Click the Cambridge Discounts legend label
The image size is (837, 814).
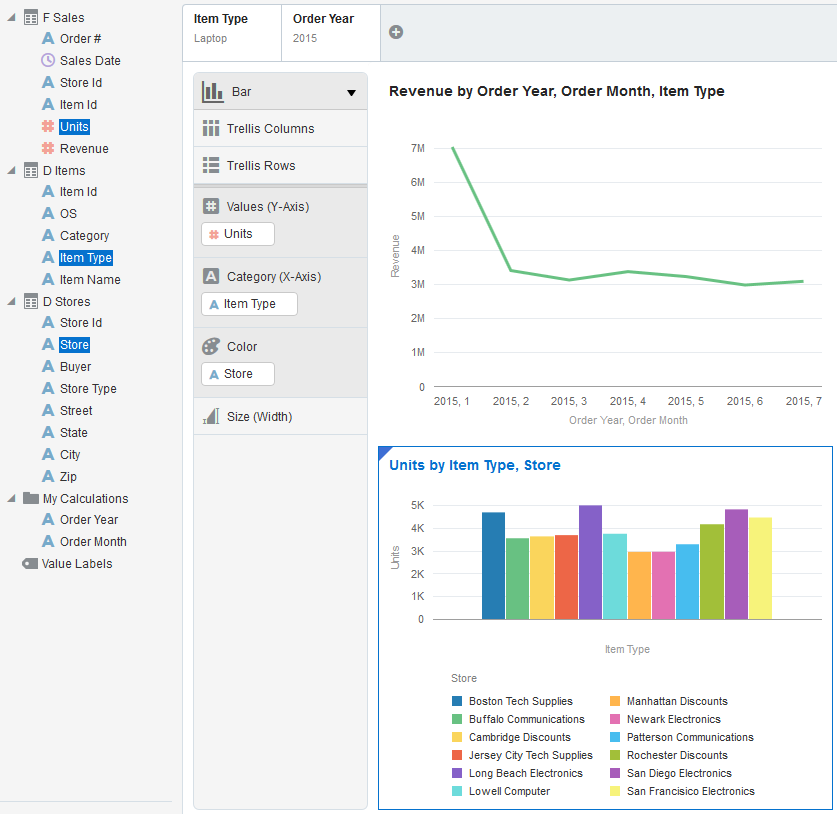[x=520, y=737]
